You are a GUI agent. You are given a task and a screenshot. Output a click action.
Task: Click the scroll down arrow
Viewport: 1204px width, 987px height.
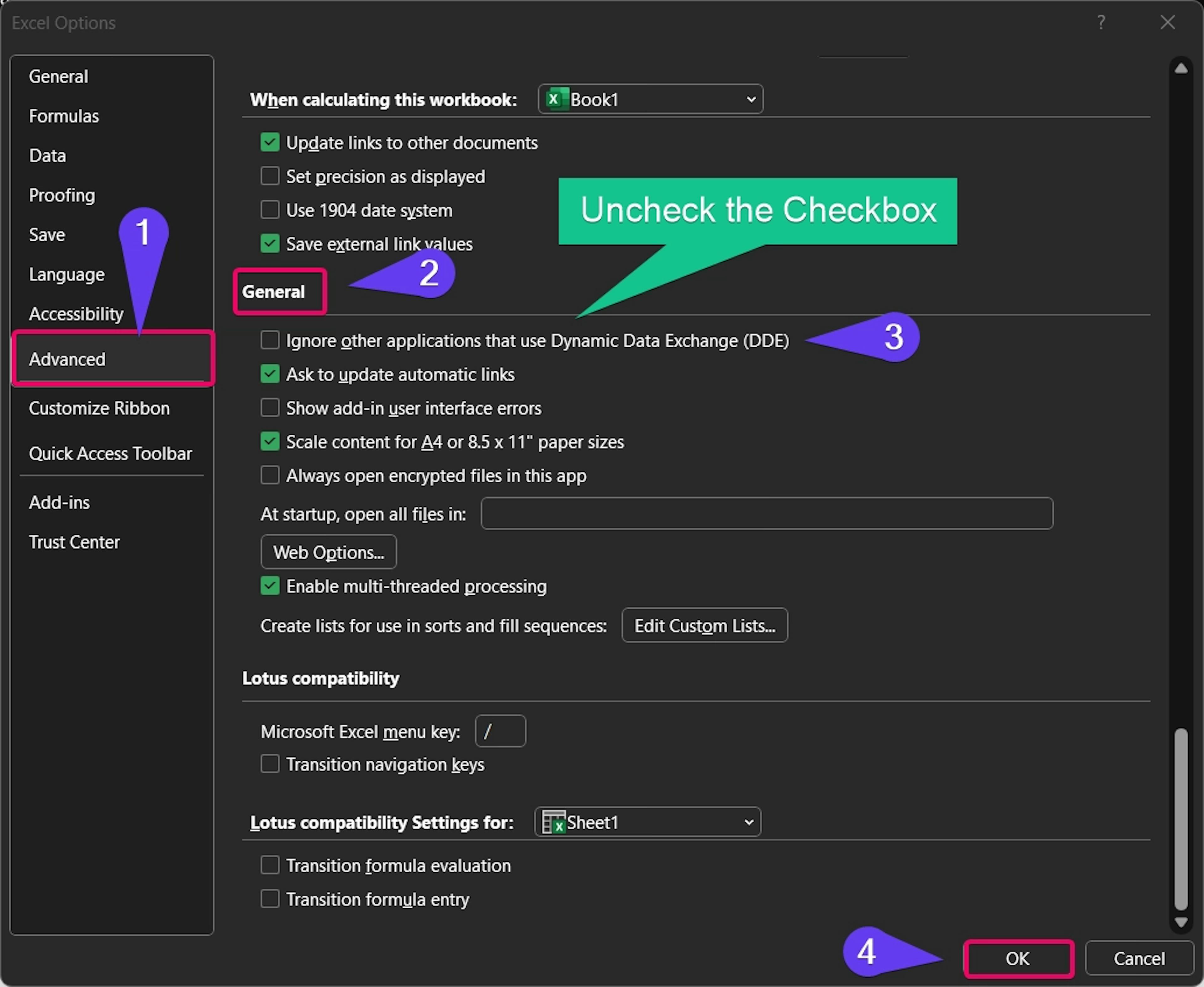coord(1181,921)
